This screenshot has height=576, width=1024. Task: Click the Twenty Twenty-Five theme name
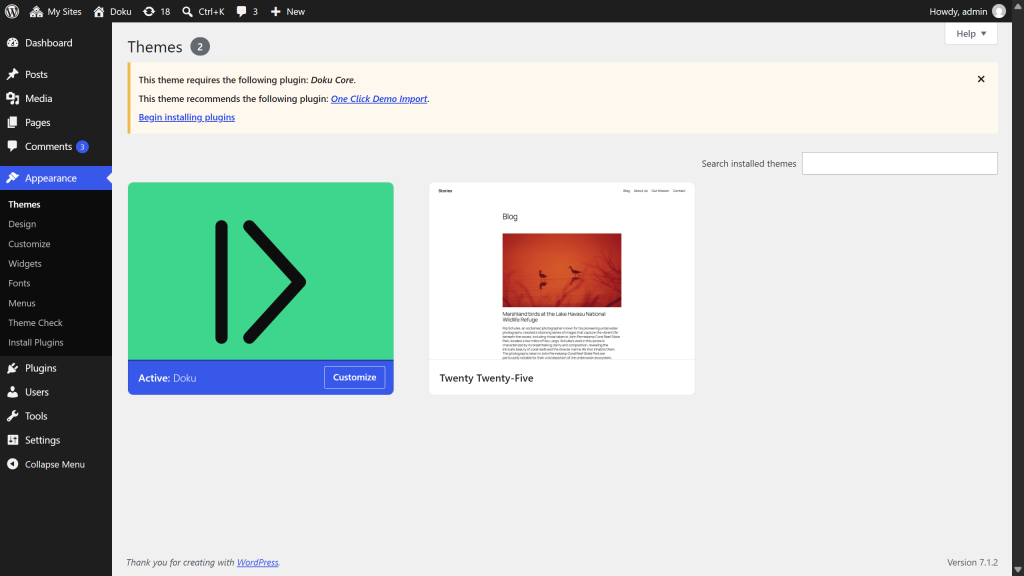click(x=487, y=377)
